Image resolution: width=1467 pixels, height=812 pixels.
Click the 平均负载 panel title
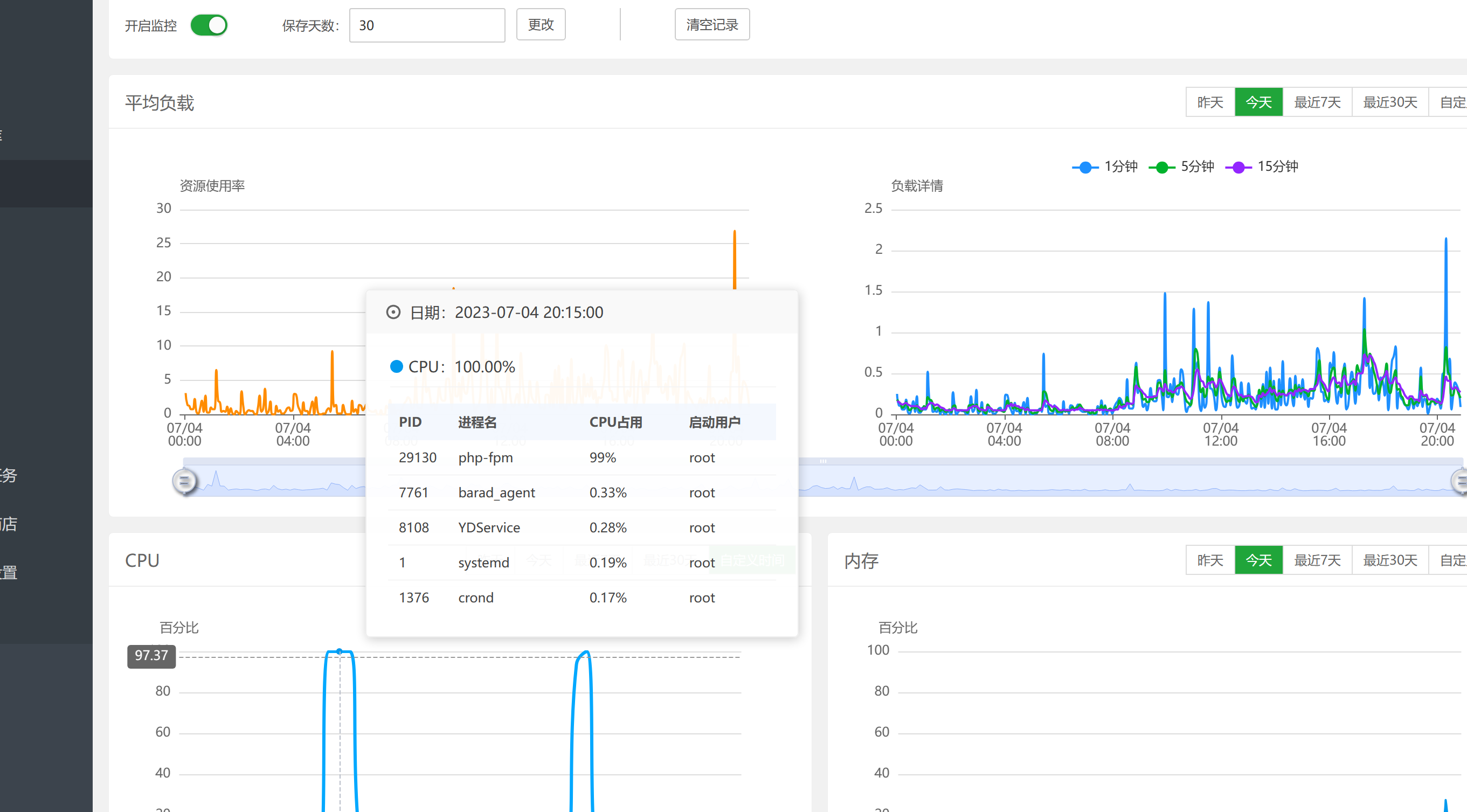coord(160,102)
